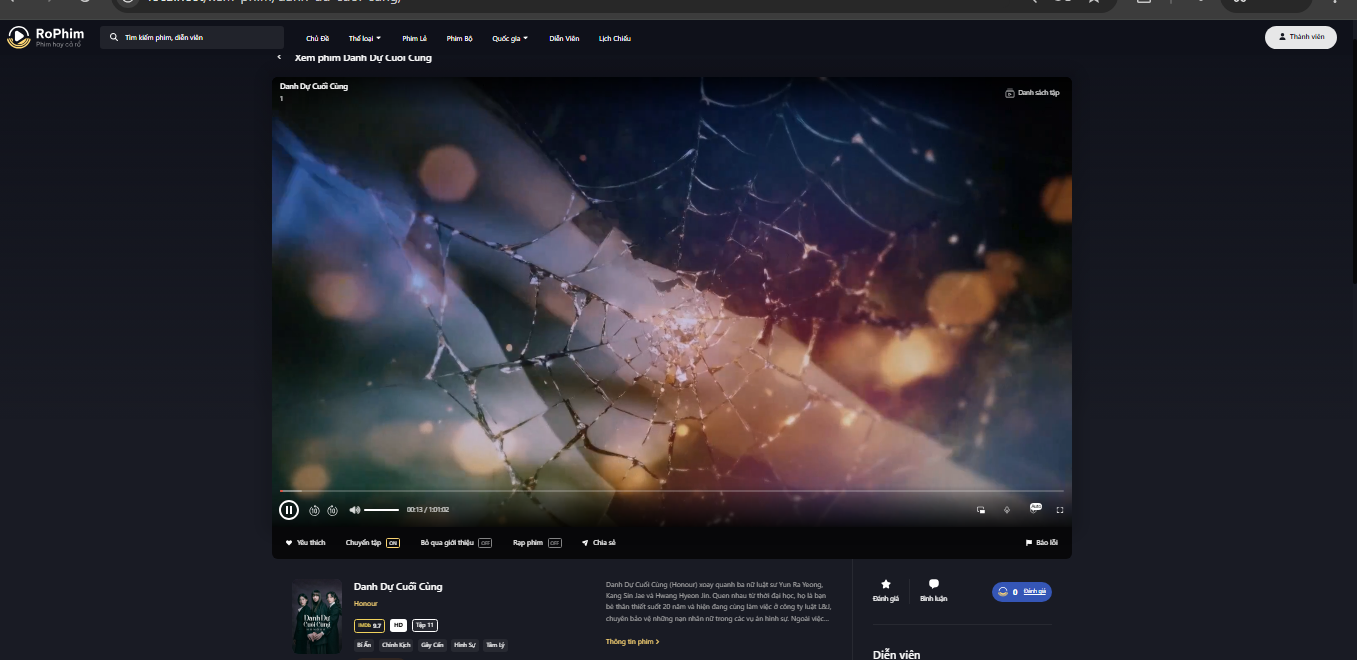Enable picture-in-picture mode

coord(981,510)
